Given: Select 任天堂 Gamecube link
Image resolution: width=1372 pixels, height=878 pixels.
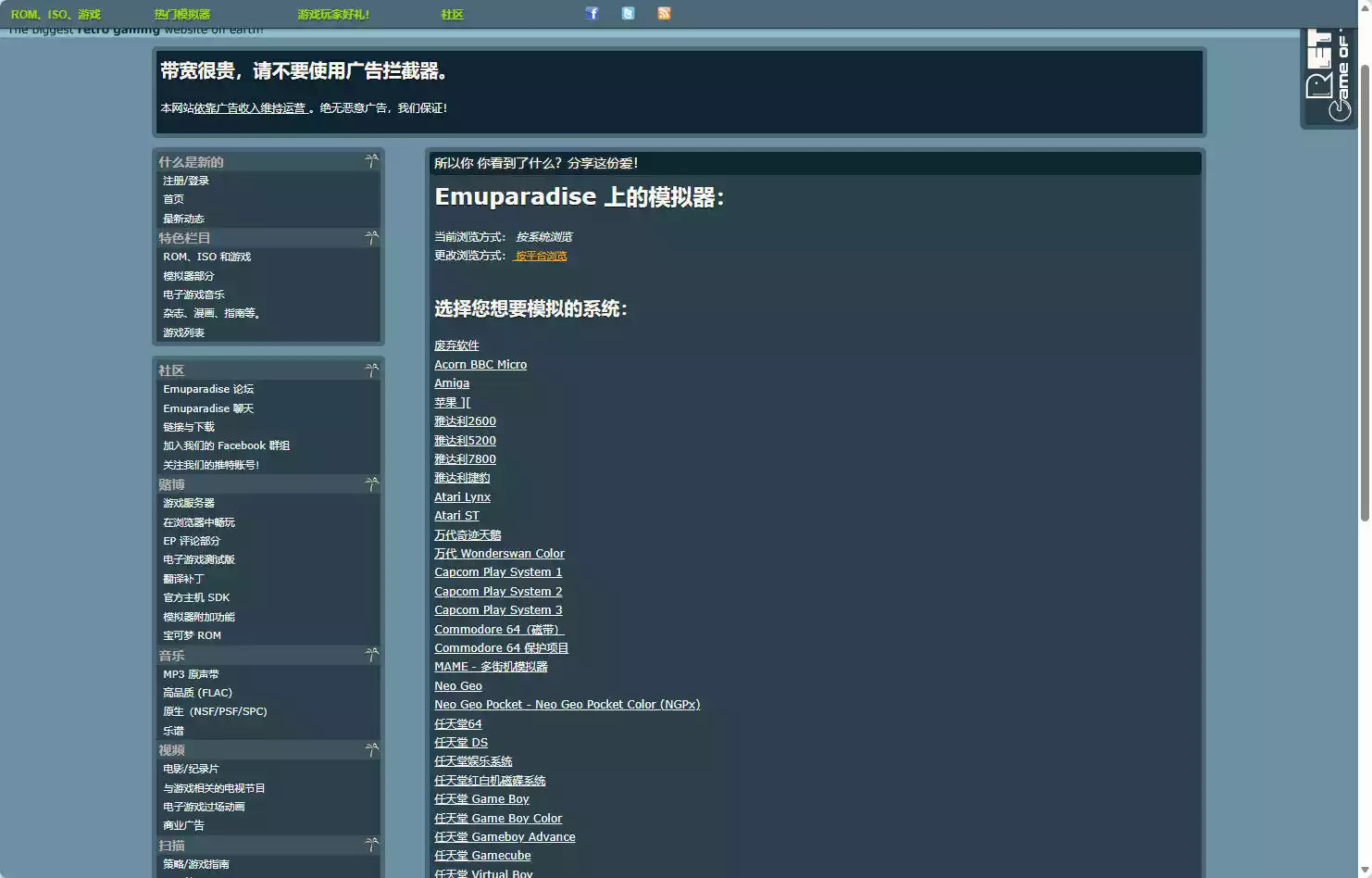Looking at the screenshot, I should [482, 856].
